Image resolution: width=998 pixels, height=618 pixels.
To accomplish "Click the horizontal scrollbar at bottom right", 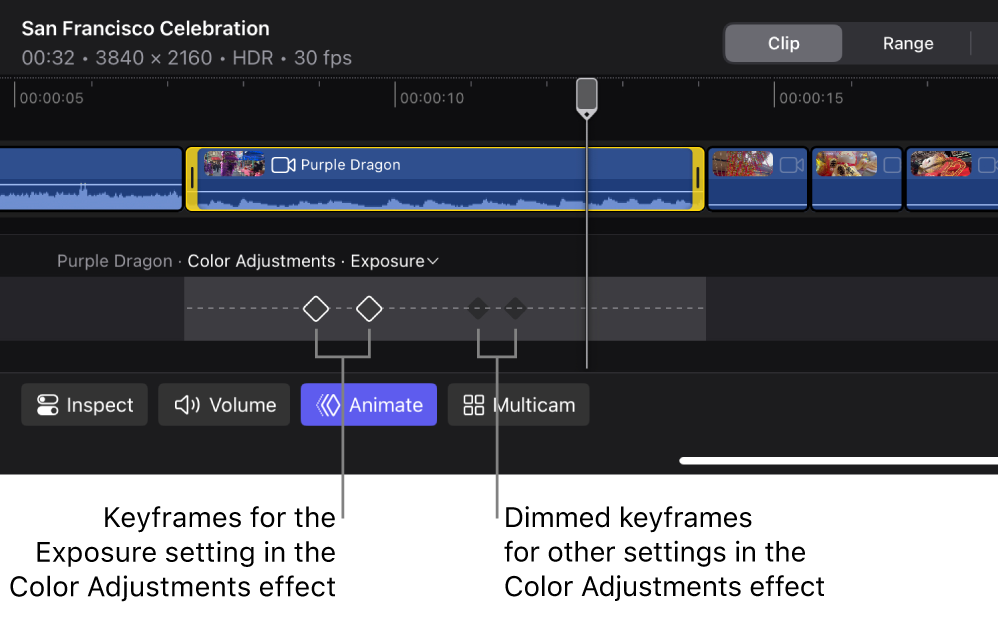I will click(x=838, y=461).
